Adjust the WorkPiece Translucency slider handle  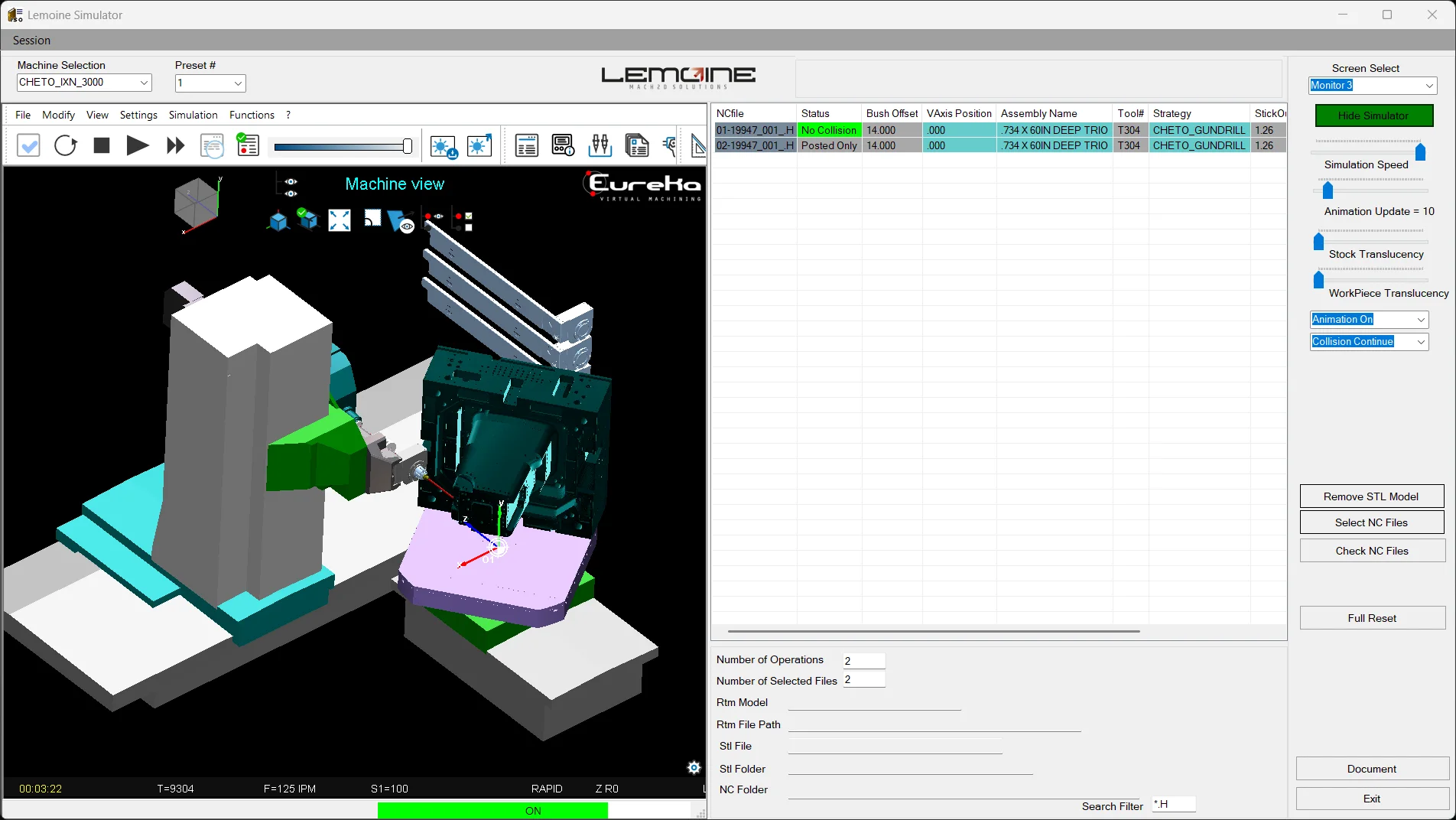(x=1318, y=279)
